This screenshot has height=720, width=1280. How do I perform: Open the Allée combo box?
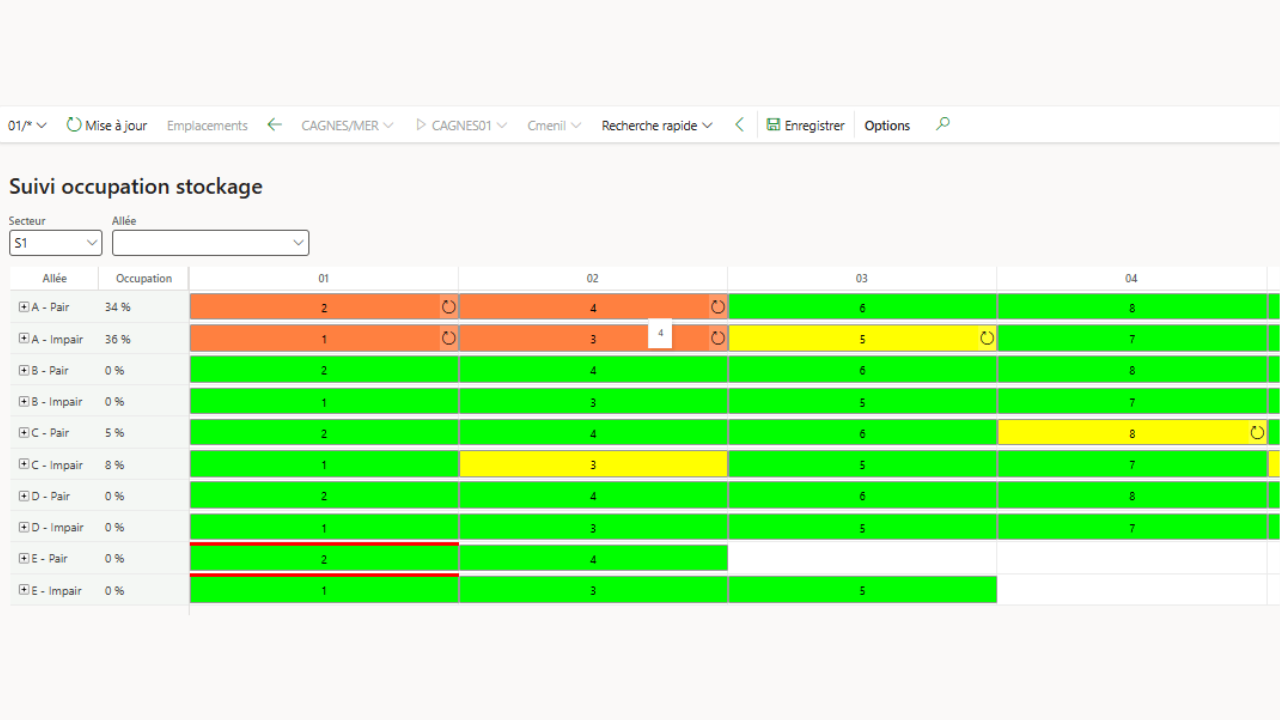[x=210, y=242]
